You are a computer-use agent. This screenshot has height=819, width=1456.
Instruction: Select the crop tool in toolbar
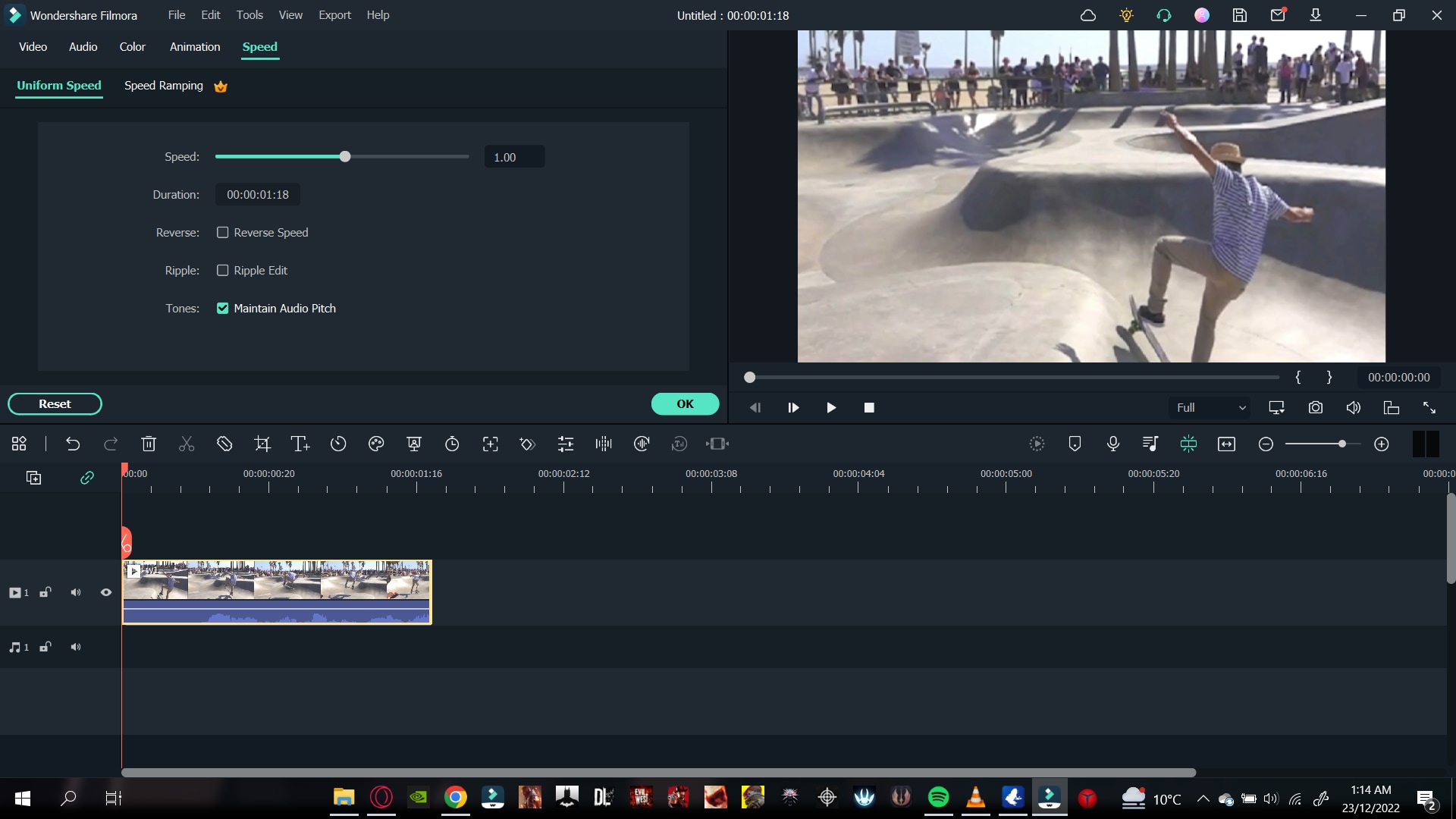pyautogui.click(x=263, y=445)
